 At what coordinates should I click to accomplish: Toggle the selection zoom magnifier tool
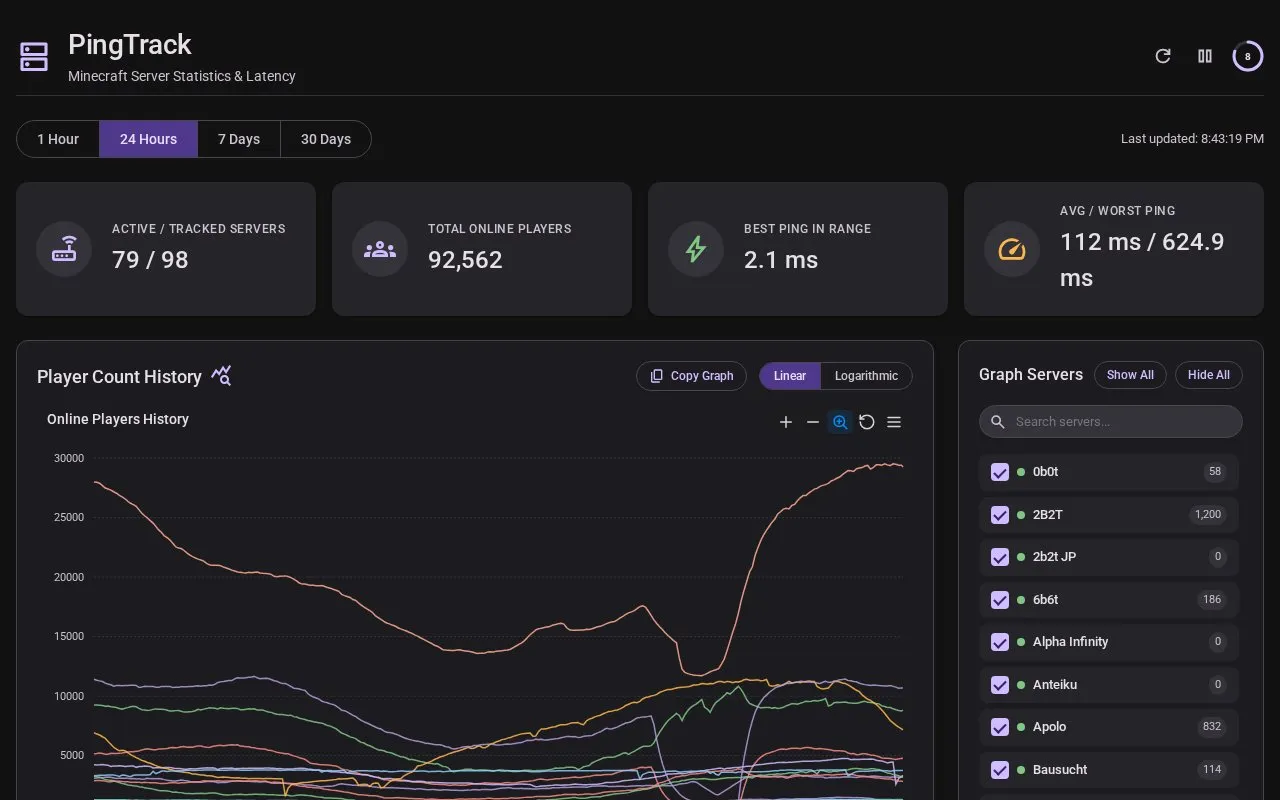840,422
